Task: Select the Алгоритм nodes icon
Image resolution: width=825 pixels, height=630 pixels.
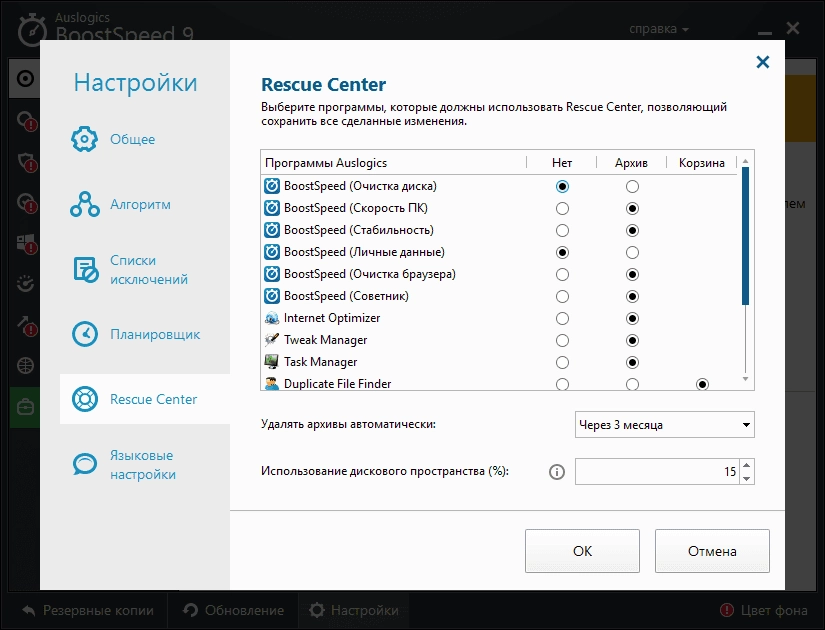Action: [x=85, y=204]
